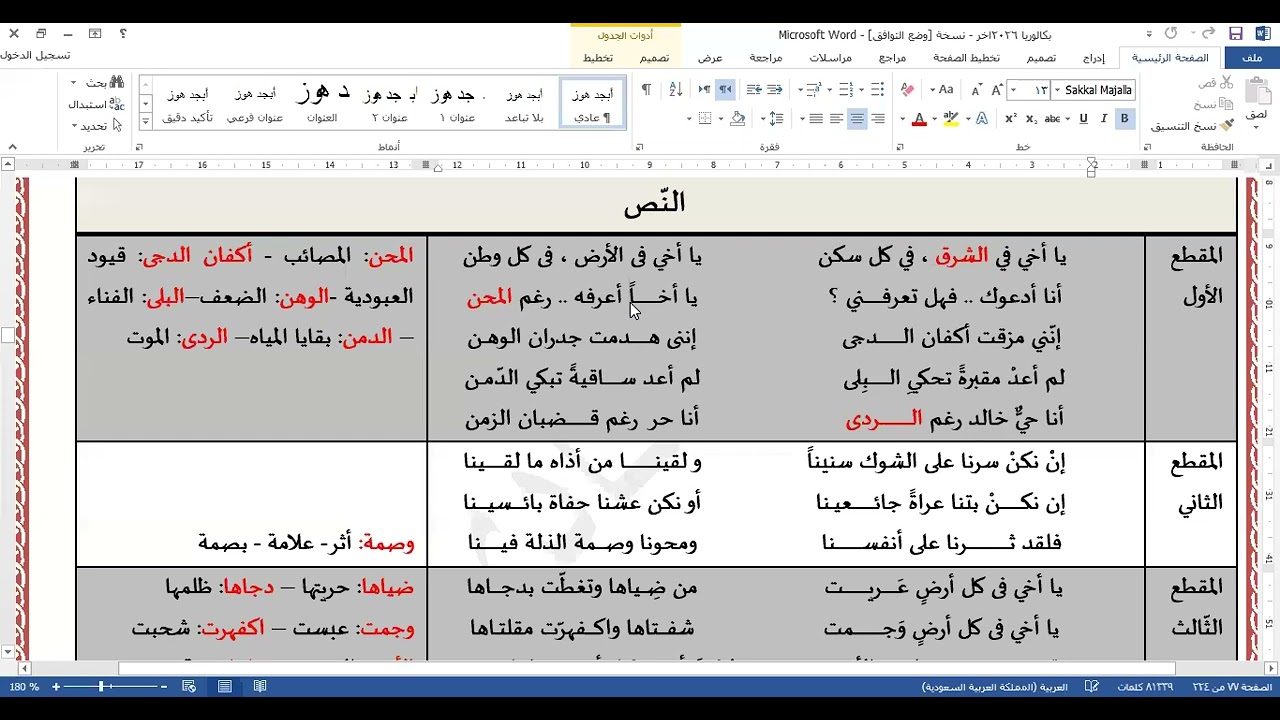Click the Cut scissors icon
Image resolution: width=1280 pixels, height=720 pixels.
coord(1226,83)
